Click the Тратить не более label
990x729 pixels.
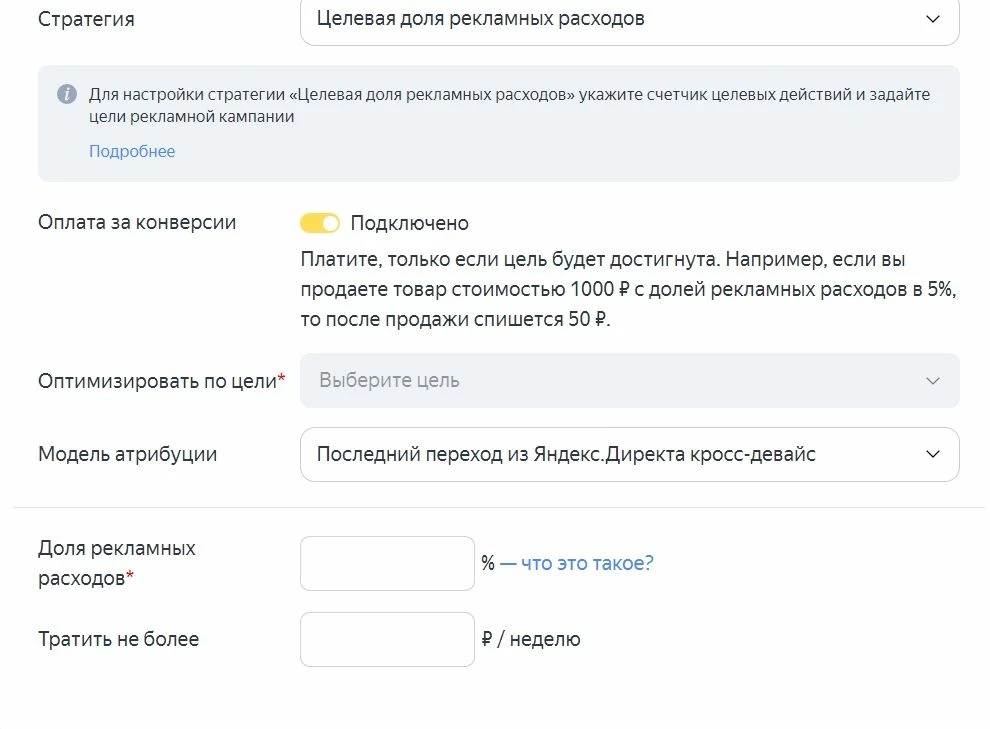tap(119, 639)
